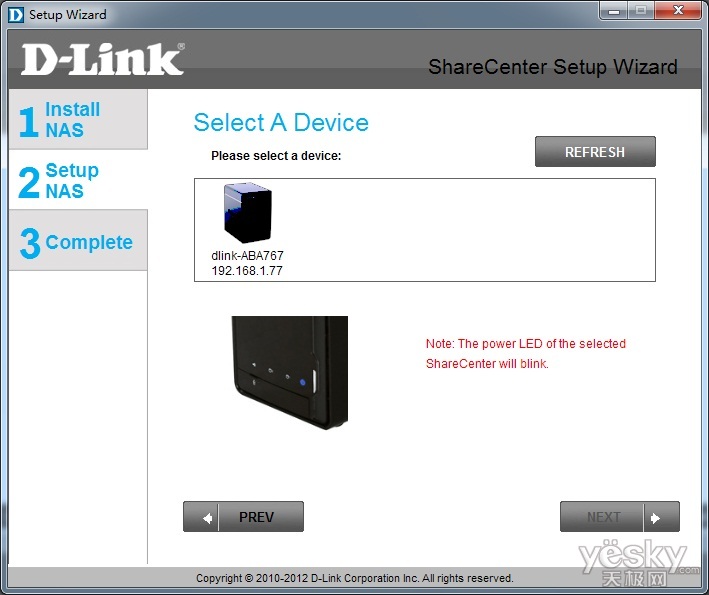This screenshot has width=709, height=595.
Task: Go back using the PREV label
Action: coord(256,517)
